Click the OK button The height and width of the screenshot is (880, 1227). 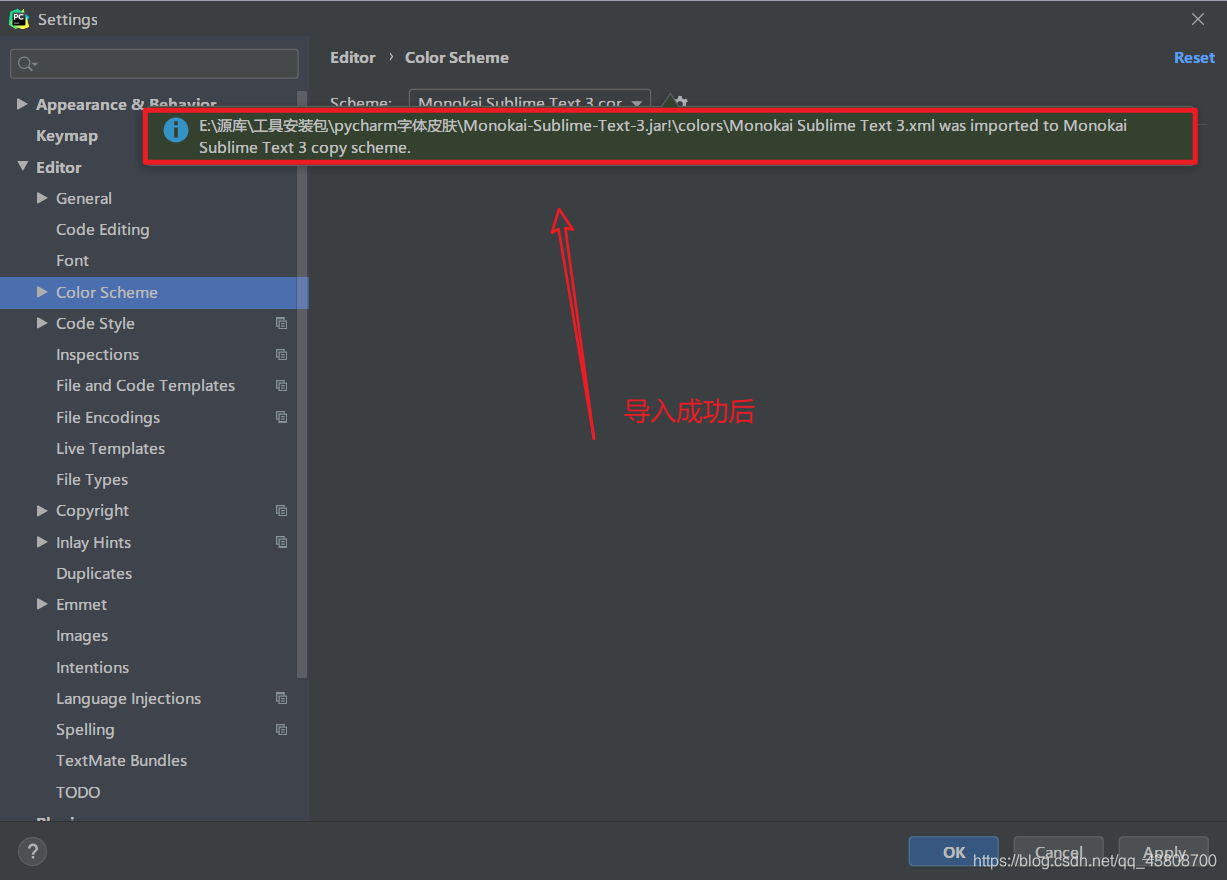[x=954, y=852]
